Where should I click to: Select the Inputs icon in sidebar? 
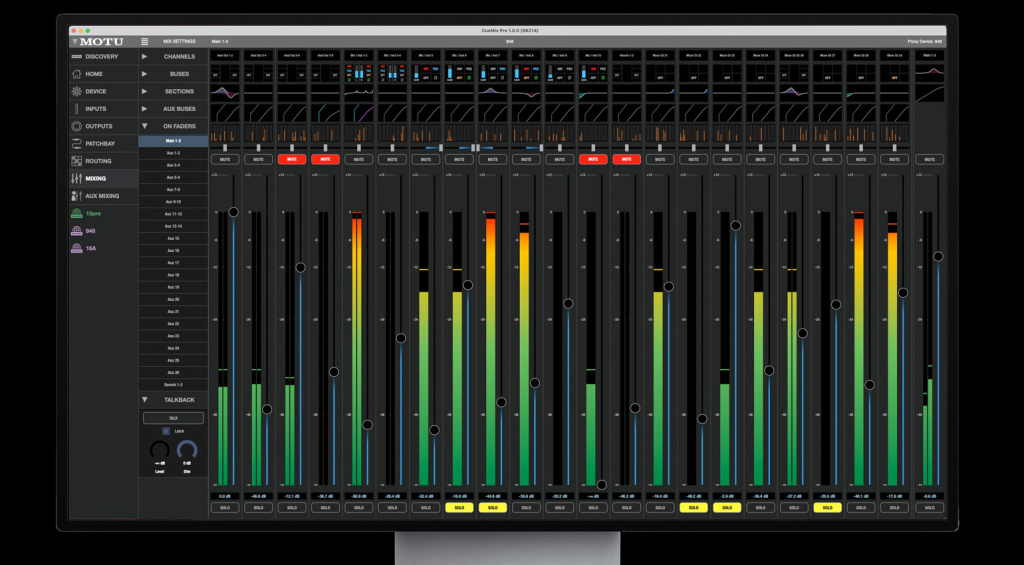76,108
